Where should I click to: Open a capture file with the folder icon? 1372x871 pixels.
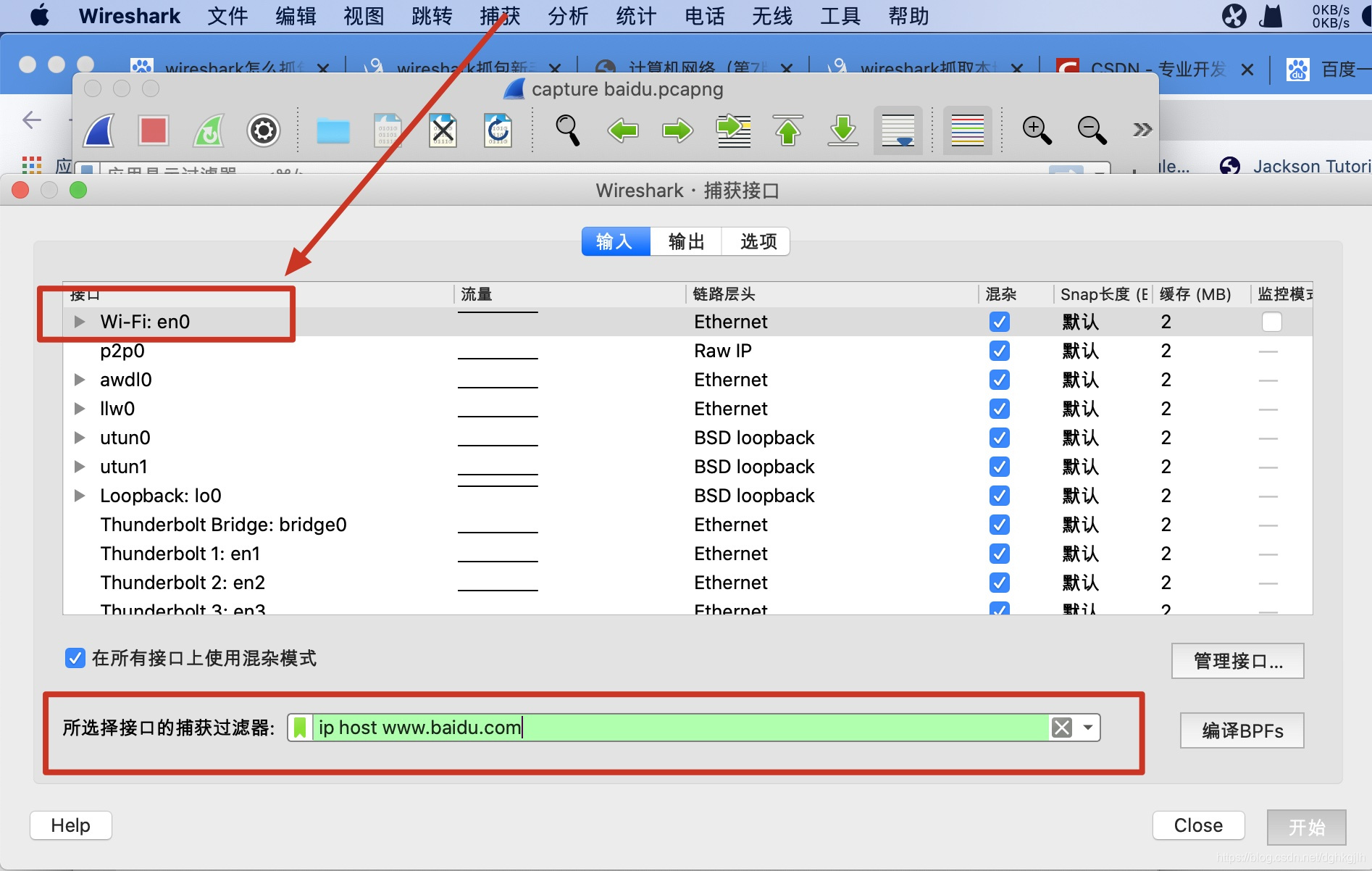333,131
